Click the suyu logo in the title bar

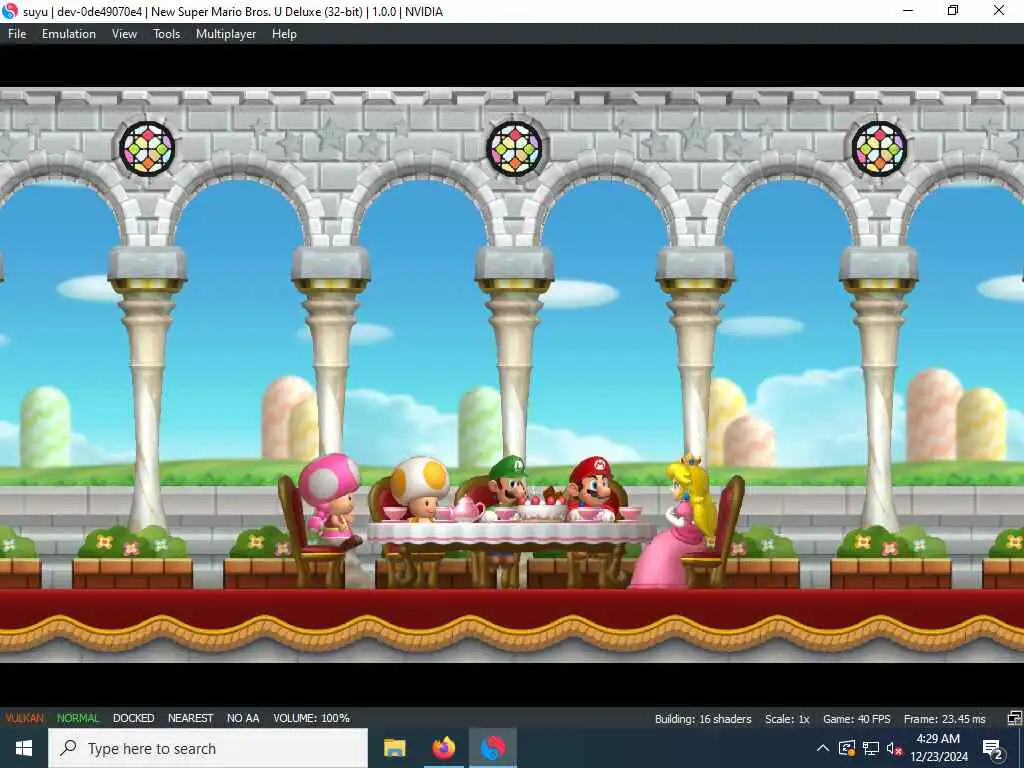[10, 11]
